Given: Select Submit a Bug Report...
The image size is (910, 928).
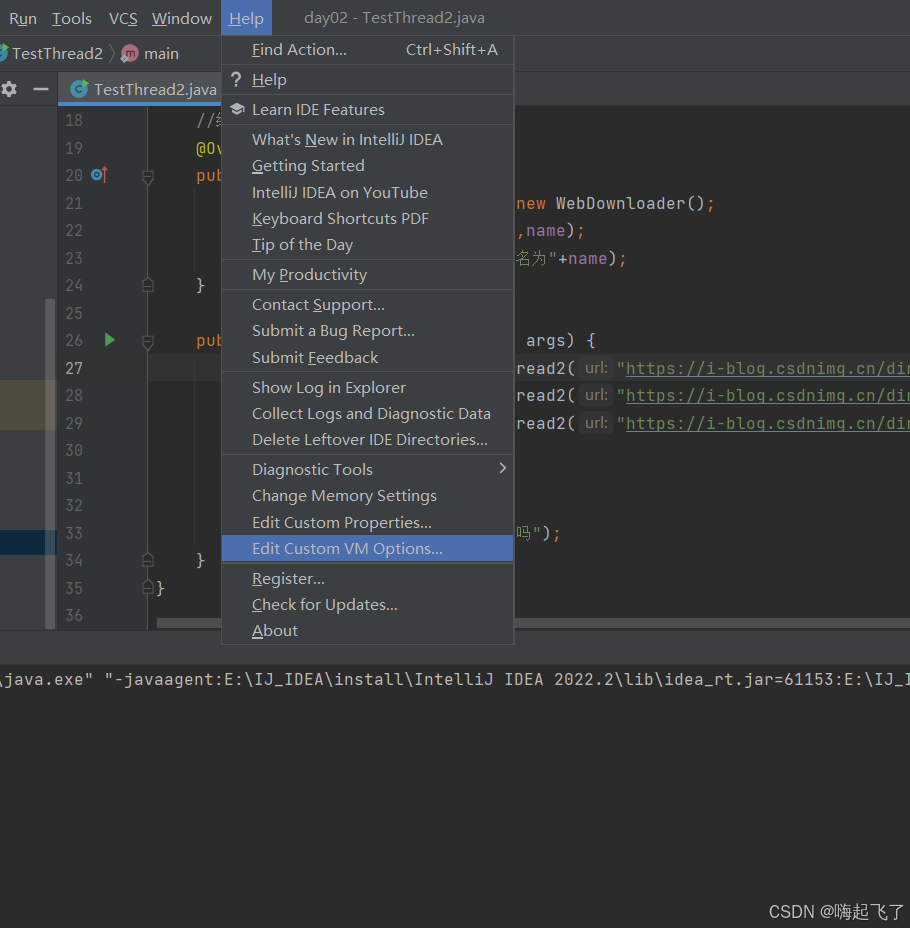Looking at the screenshot, I should (x=367, y=331).
